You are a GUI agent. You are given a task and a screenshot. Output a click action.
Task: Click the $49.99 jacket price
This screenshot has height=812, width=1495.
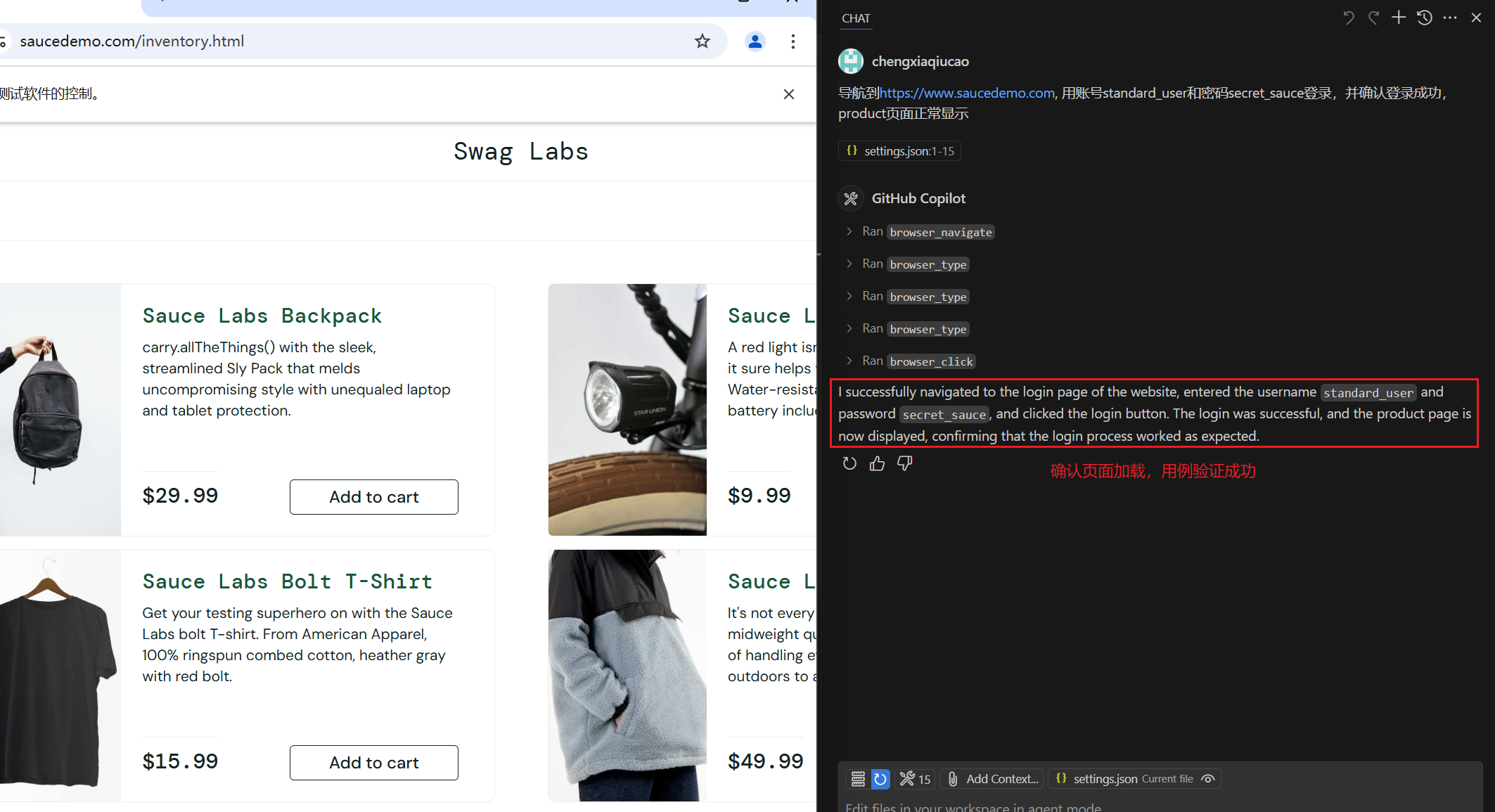[x=766, y=761]
